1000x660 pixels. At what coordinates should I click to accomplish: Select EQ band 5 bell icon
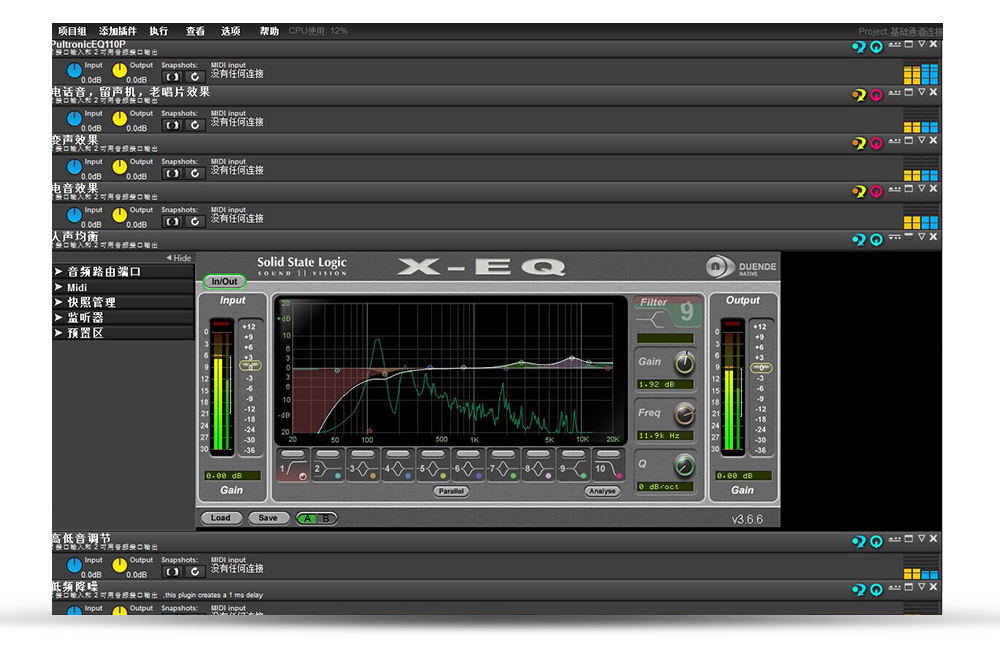[433, 469]
